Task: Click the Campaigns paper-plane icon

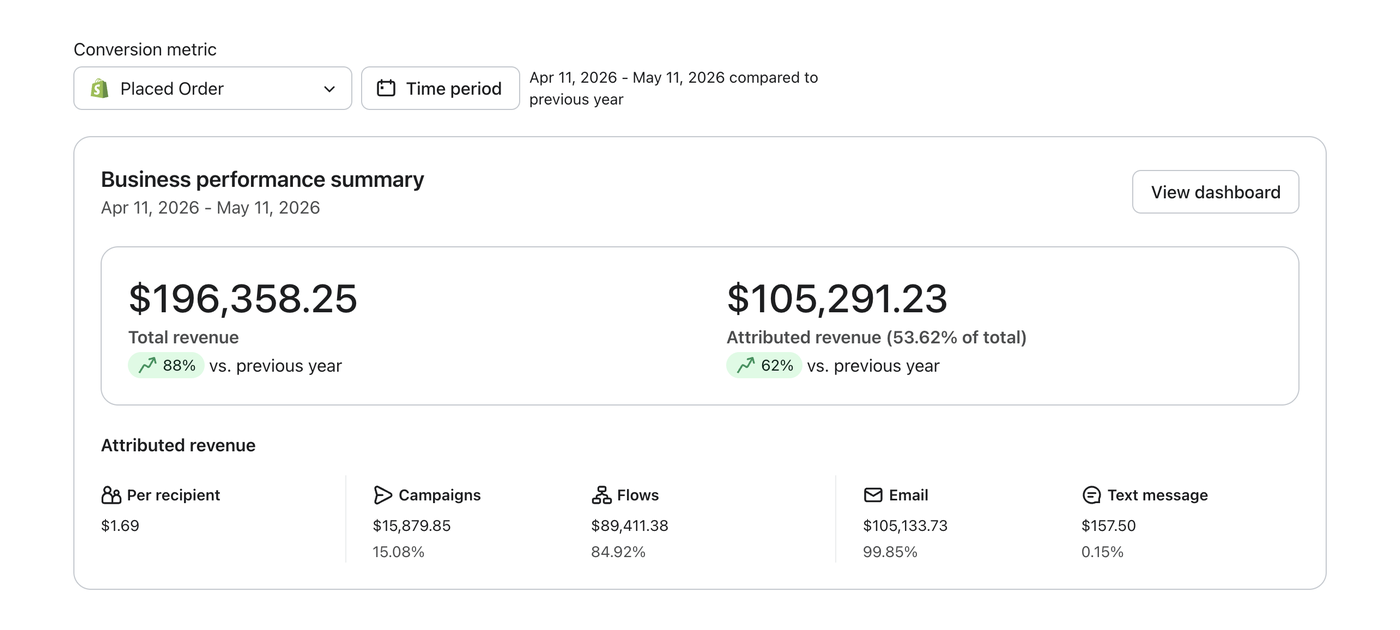Action: (383, 495)
